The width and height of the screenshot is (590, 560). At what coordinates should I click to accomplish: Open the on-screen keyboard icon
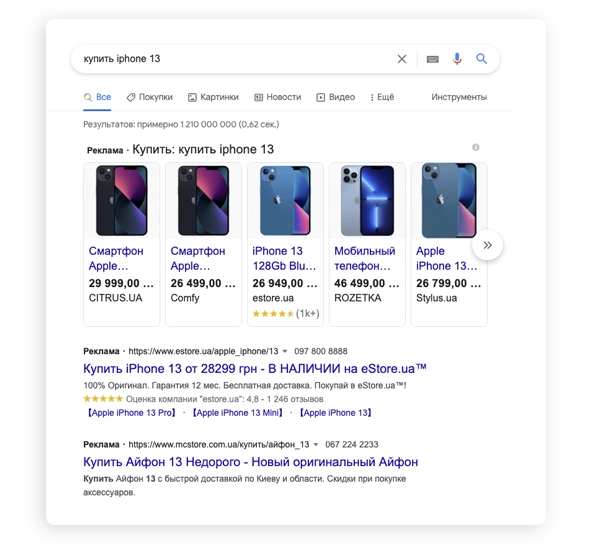pos(432,59)
